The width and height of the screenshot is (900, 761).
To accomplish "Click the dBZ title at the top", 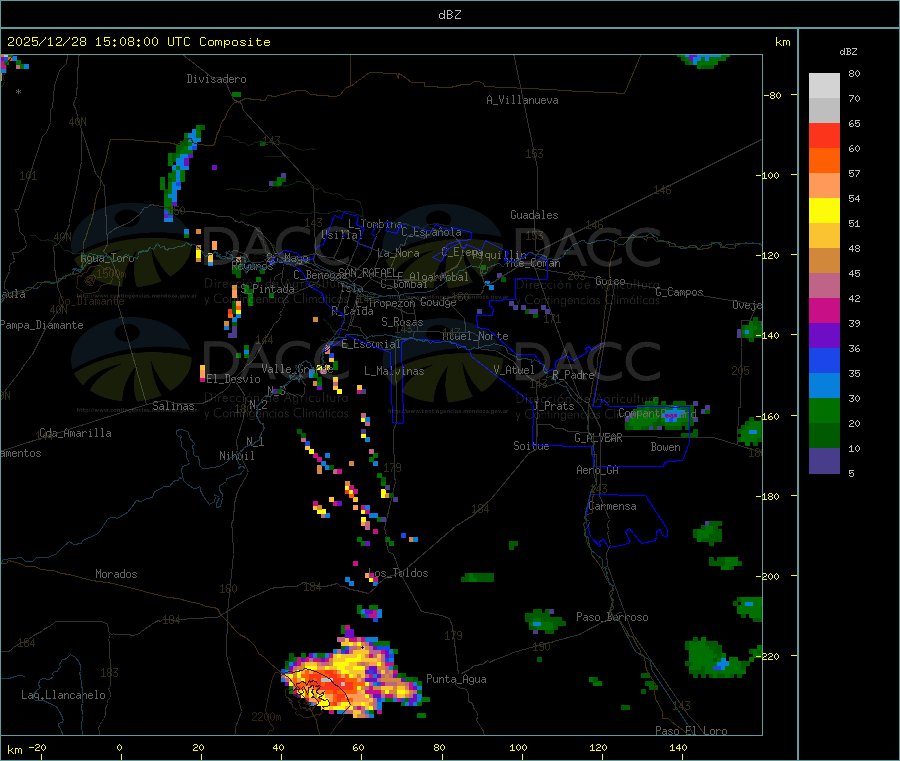I will pos(449,15).
